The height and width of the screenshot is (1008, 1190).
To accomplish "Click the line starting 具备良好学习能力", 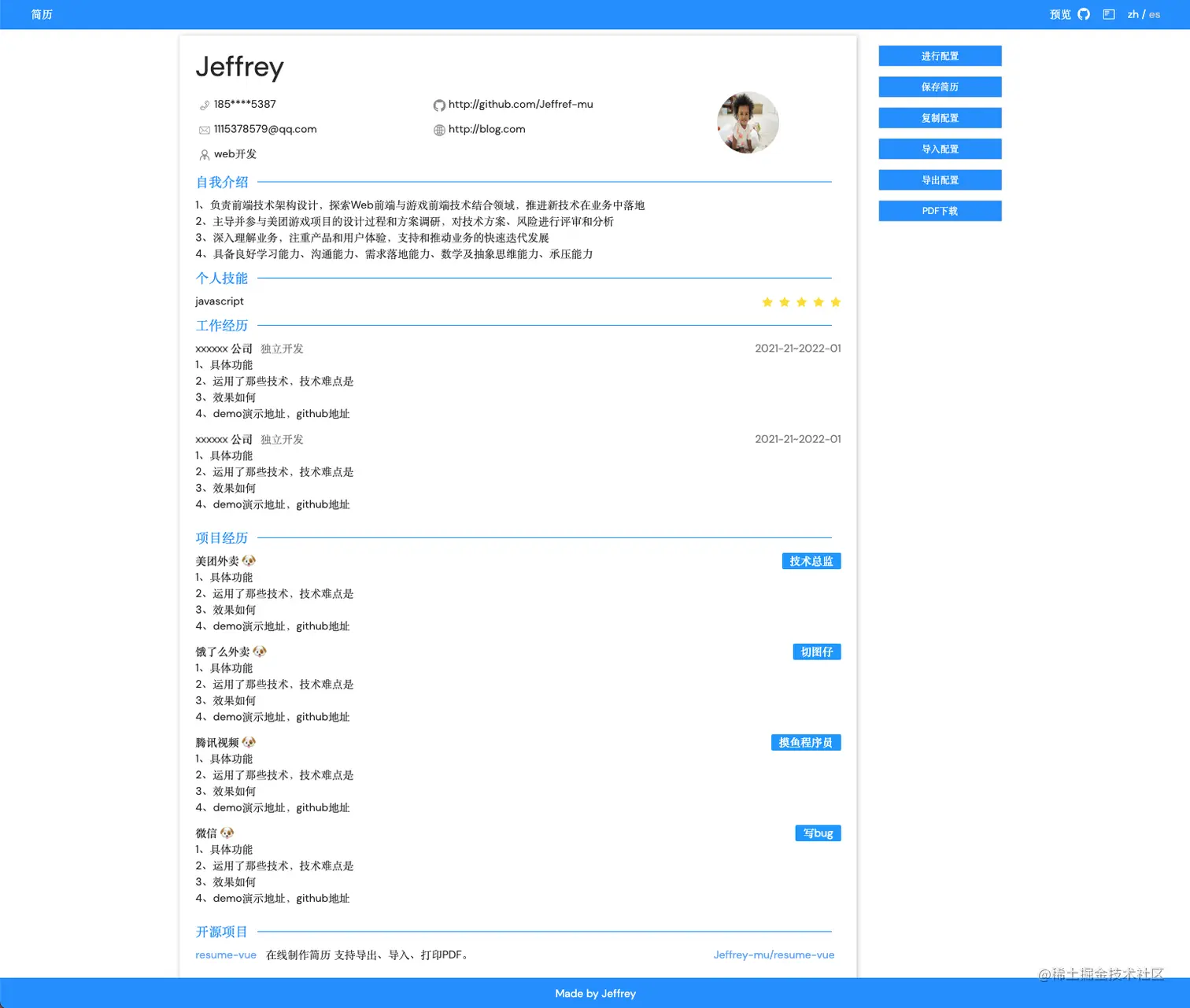I will [x=394, y=254].
